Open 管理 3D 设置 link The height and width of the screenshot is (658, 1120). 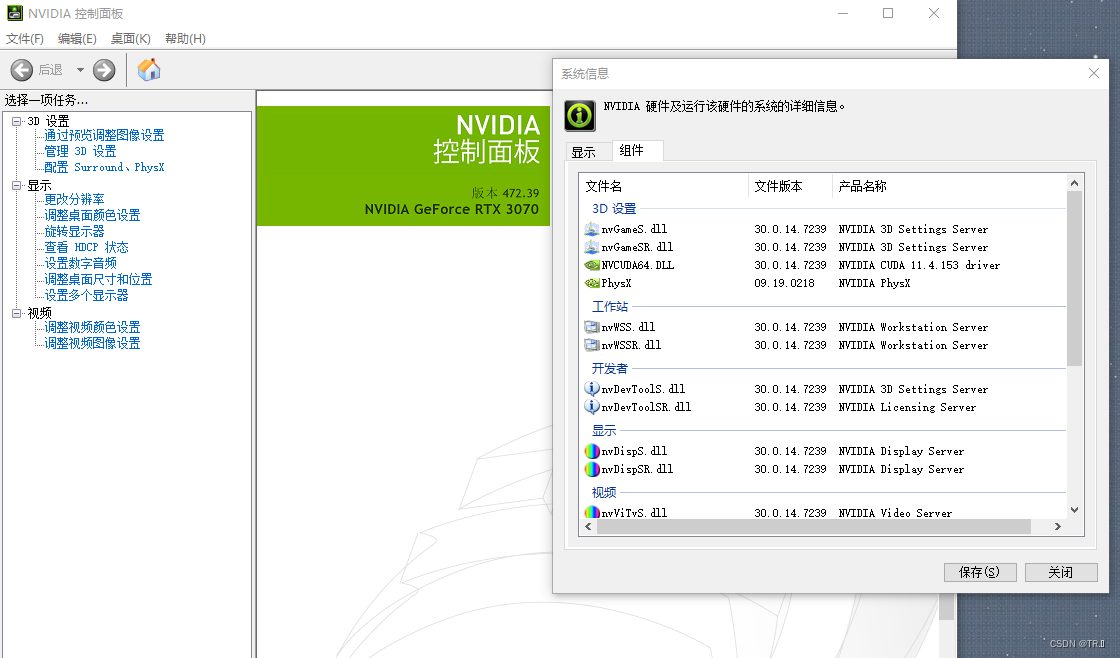[80, 151]
